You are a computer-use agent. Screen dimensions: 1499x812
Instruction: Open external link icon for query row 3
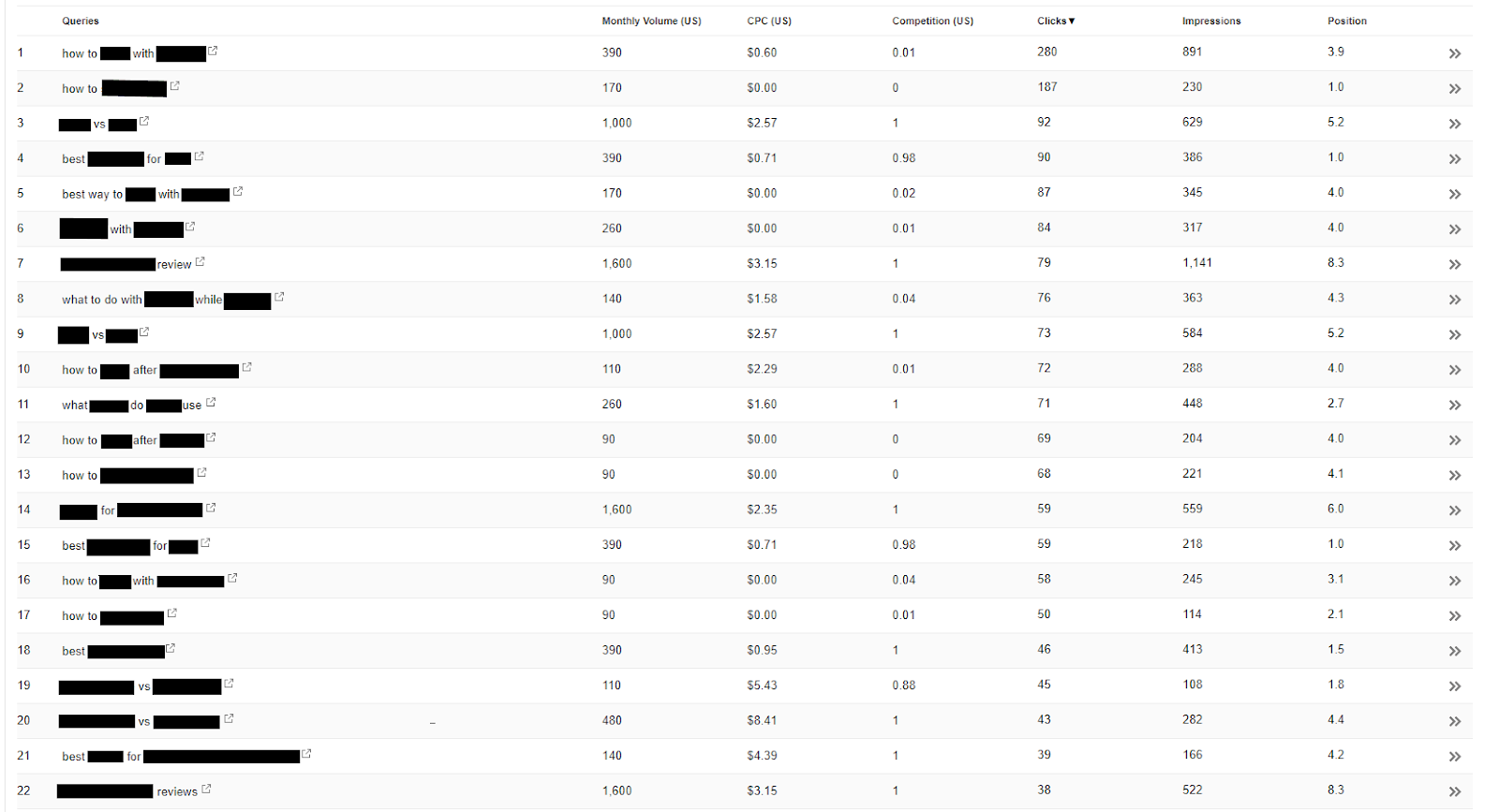click(144, 121)
